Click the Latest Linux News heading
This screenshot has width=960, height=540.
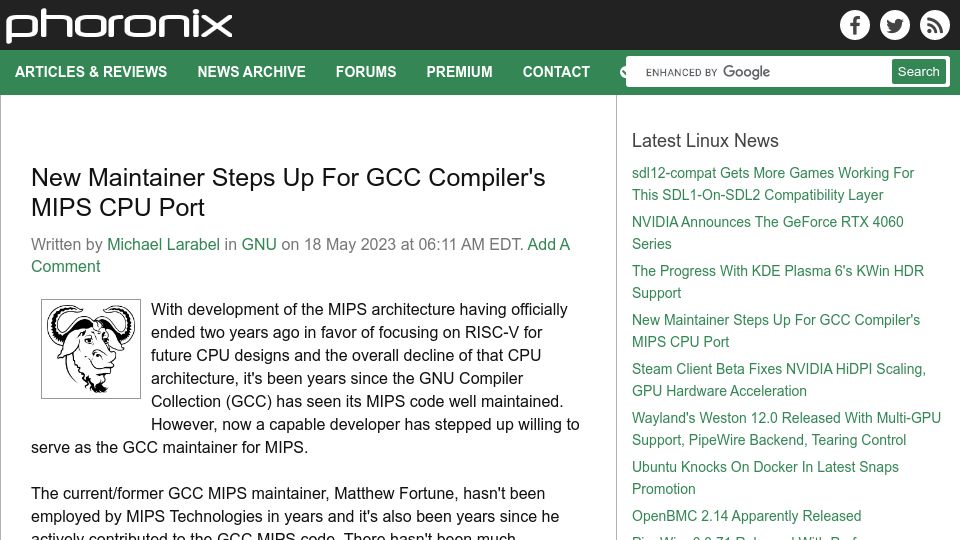[x=705, y=140]
